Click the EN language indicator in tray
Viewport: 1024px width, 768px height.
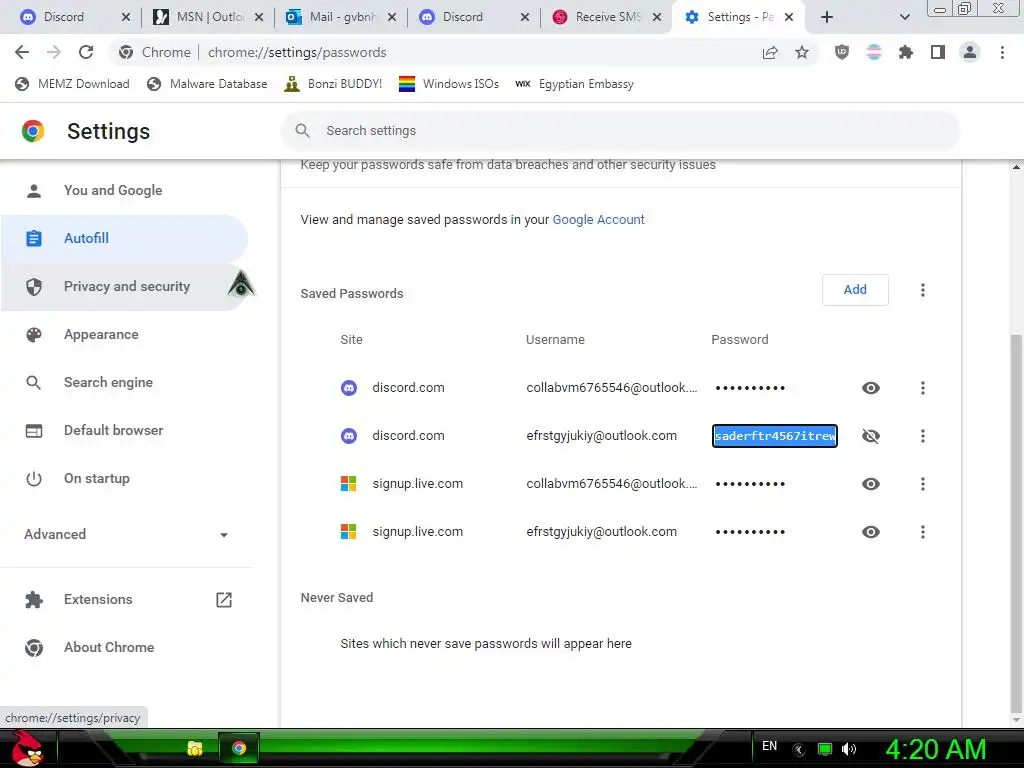769,746
